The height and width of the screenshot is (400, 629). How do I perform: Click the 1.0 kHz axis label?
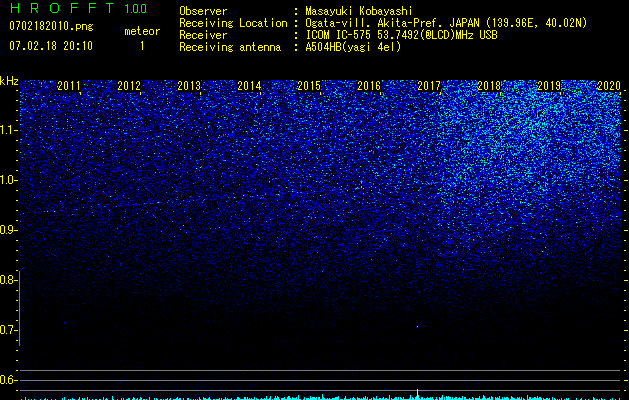pos(8,180)
